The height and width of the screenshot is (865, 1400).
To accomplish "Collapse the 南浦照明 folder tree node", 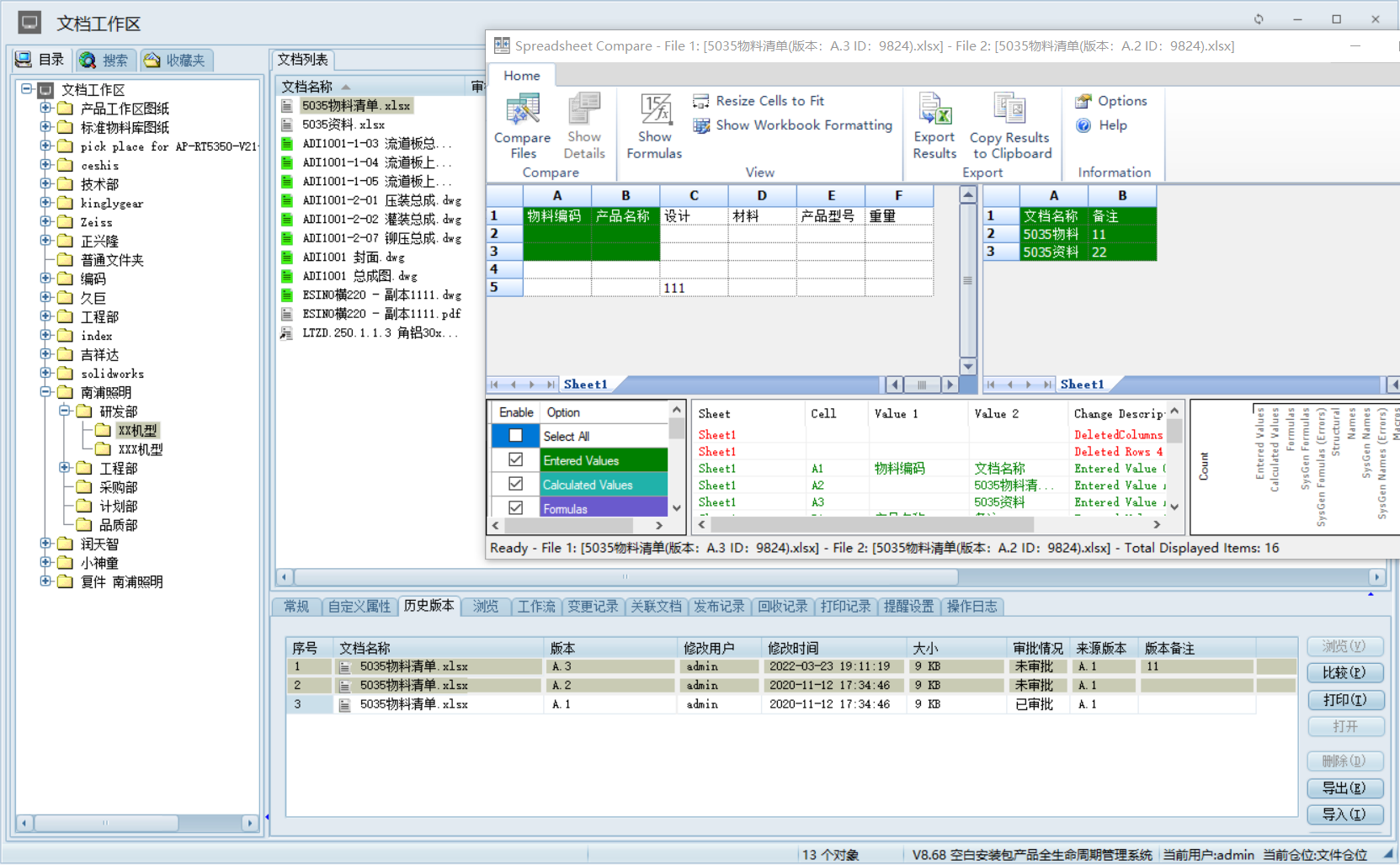I will (x=45, y=392).
